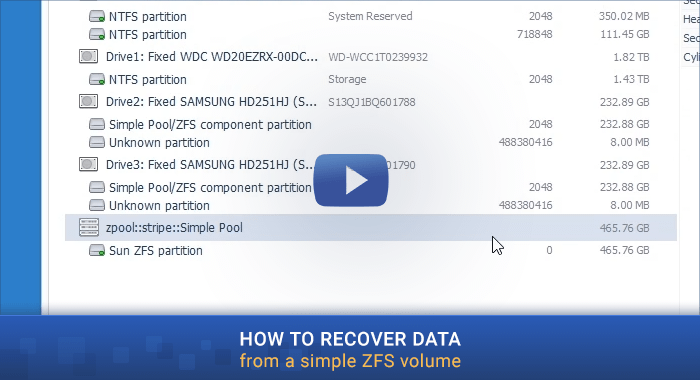Click the 1.43 TB size value

coord(631,79)
